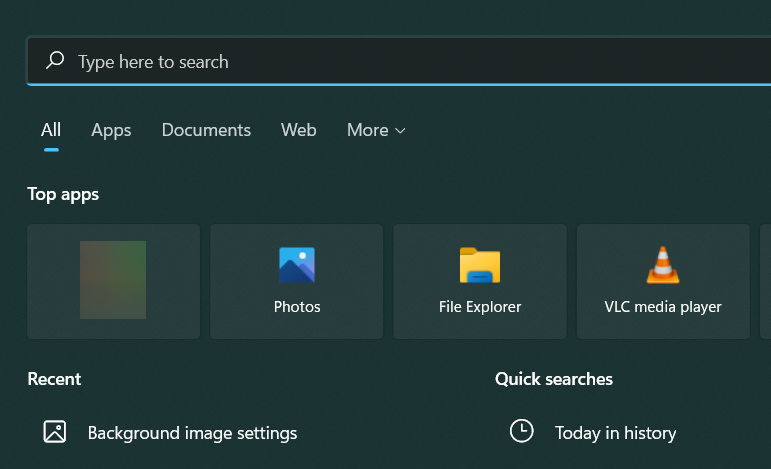Click the 'File Explorer' label text
The height and width of the screenshot is (469, 771).
(x=480, y=307)
